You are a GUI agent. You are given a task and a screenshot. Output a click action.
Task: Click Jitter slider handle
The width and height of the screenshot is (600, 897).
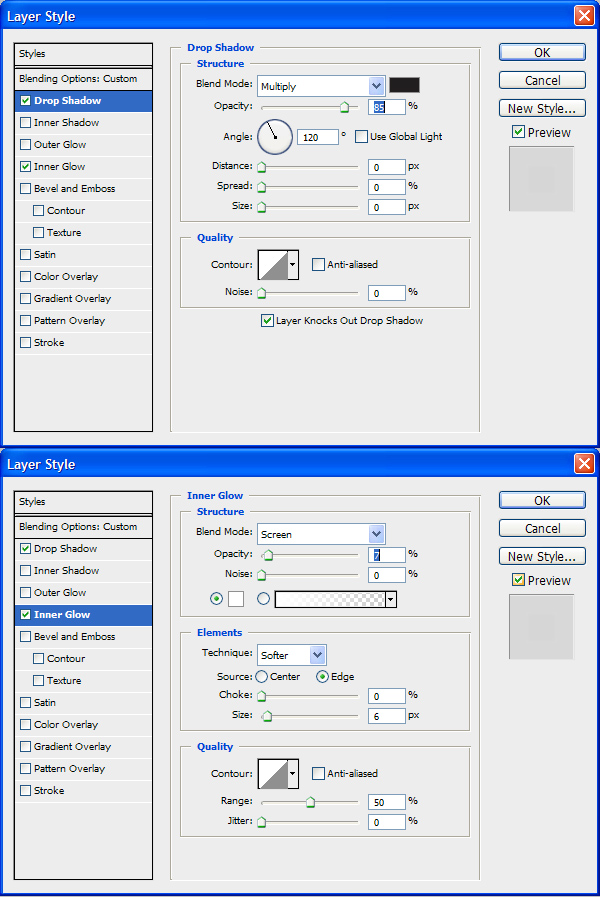(261, 822)
